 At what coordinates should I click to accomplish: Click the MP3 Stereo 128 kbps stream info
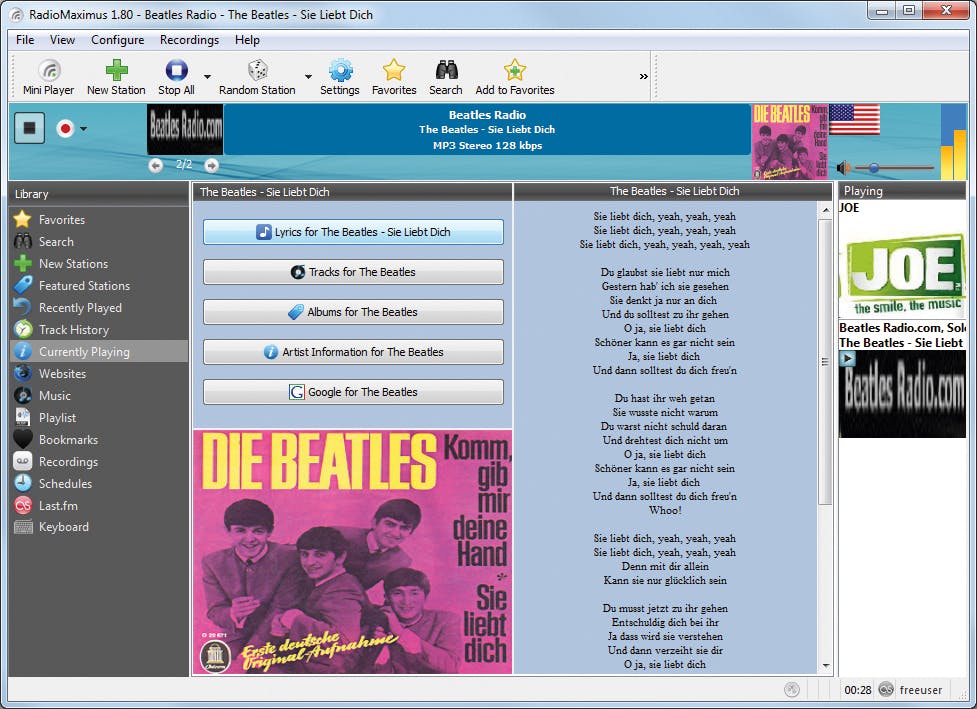coord(487,145)
